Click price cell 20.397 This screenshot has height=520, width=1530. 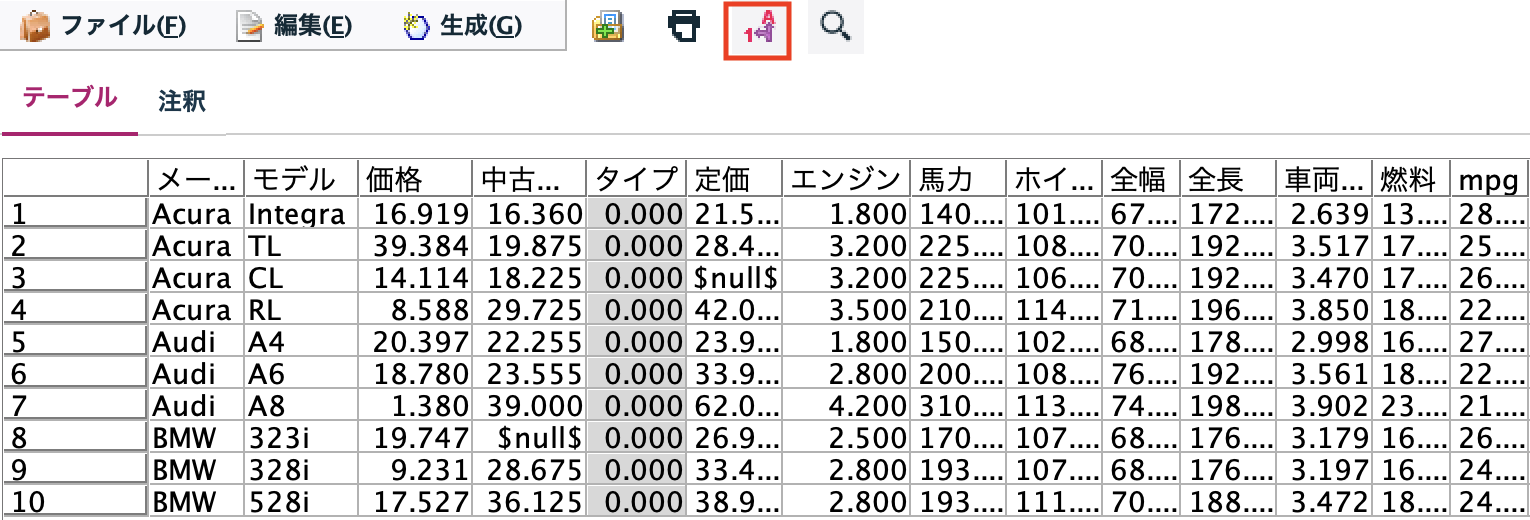pos(415,342)
